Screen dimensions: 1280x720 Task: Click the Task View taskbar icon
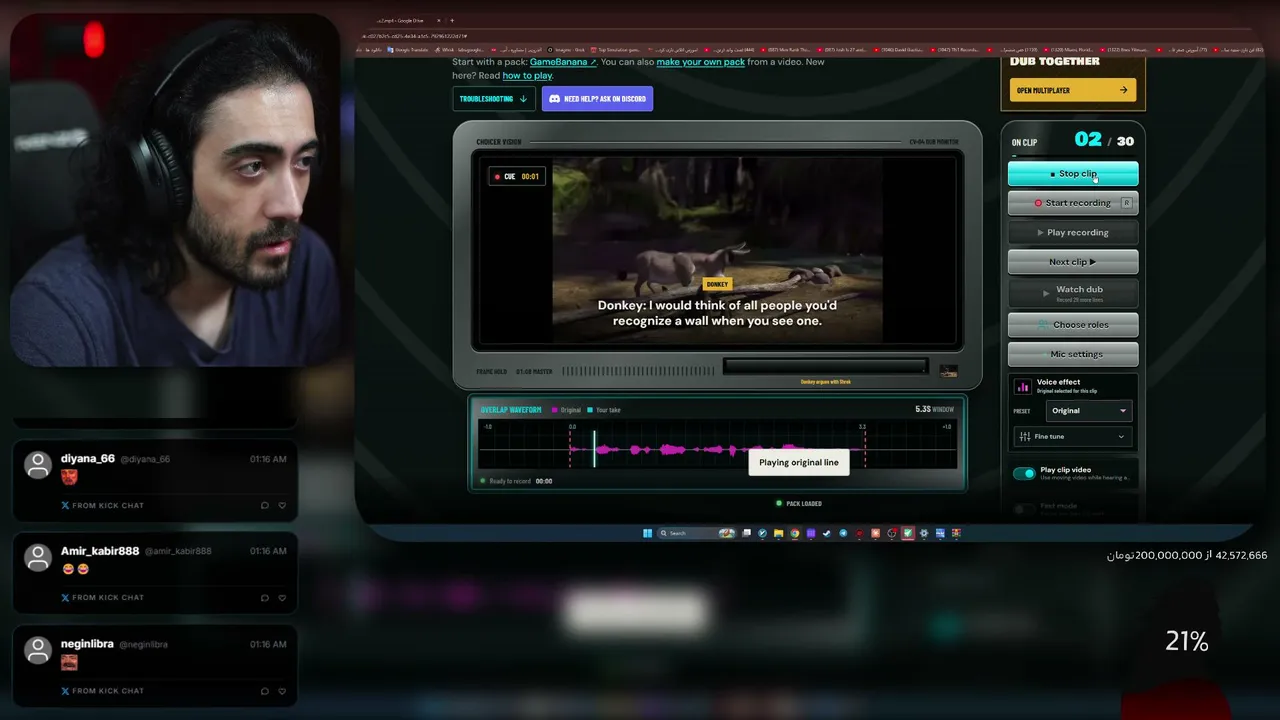746,533
